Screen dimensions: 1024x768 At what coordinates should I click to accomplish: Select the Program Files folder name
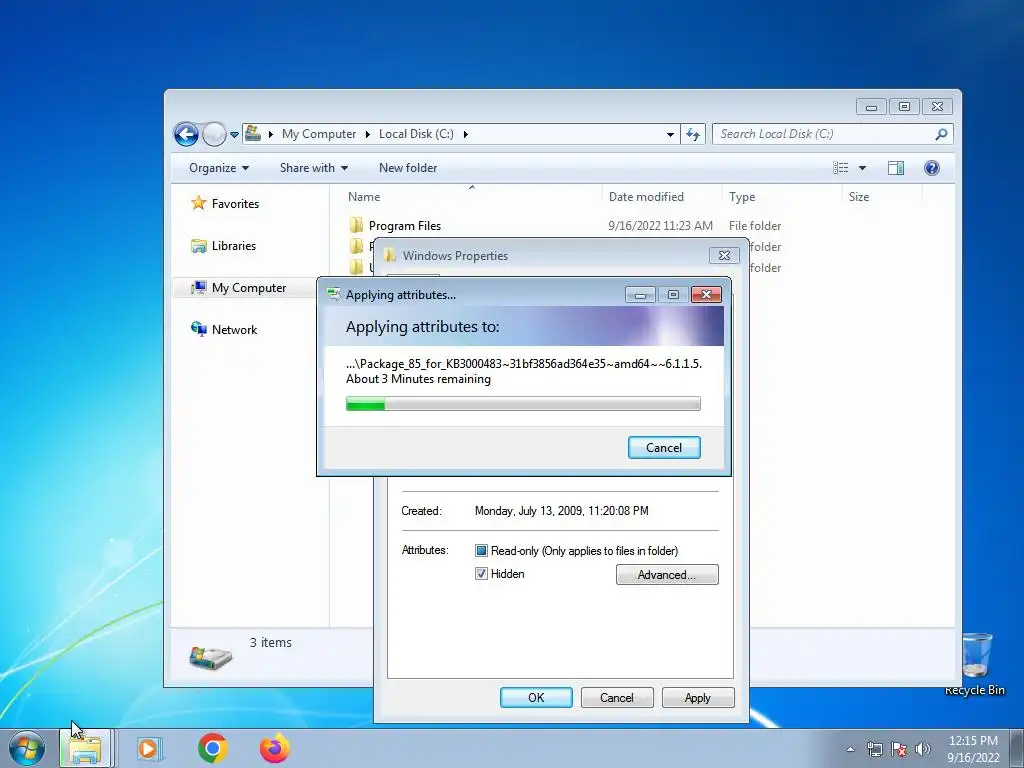[405, 226]
